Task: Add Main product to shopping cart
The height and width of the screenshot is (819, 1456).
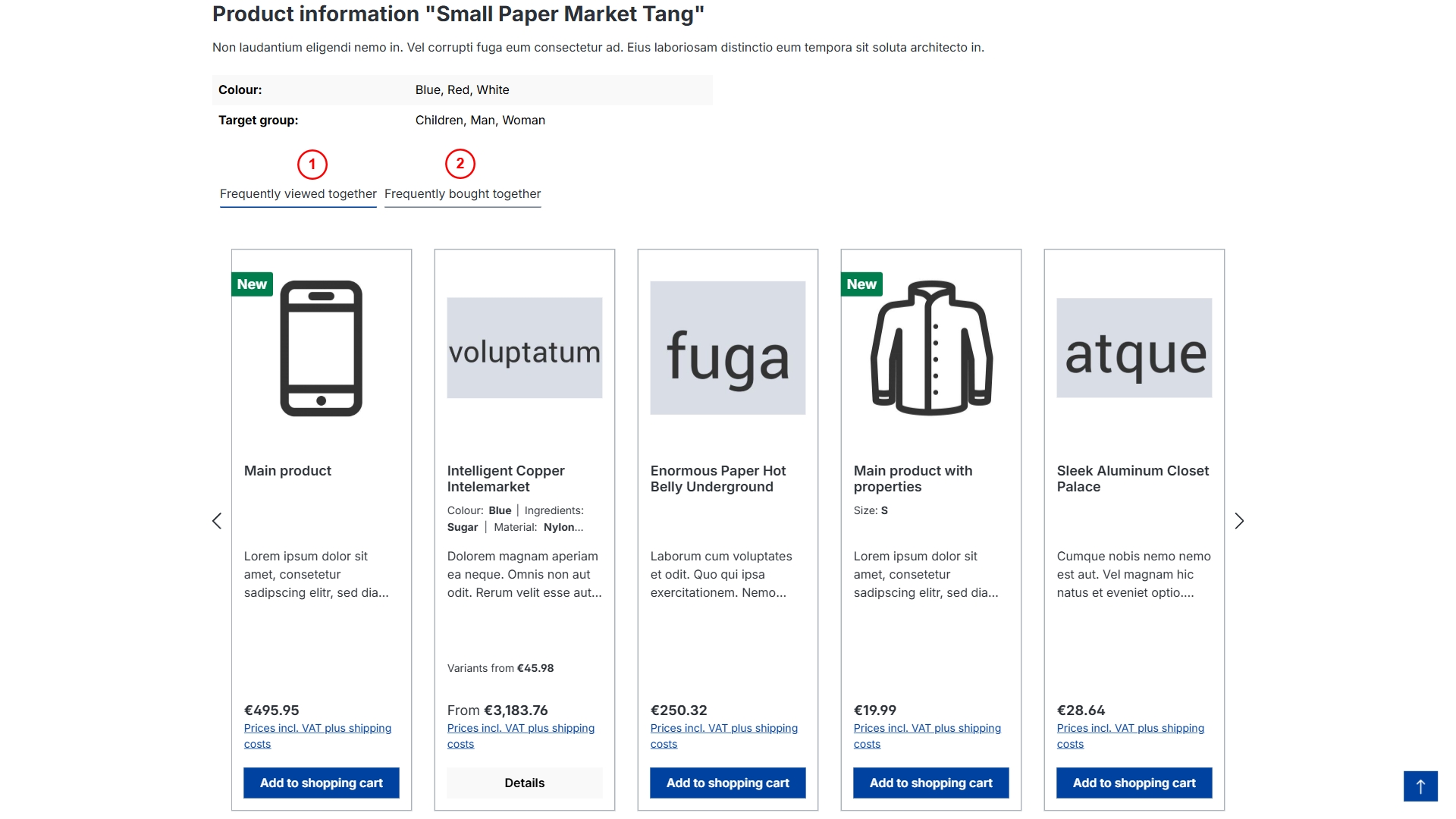Action: coord(322,783)
